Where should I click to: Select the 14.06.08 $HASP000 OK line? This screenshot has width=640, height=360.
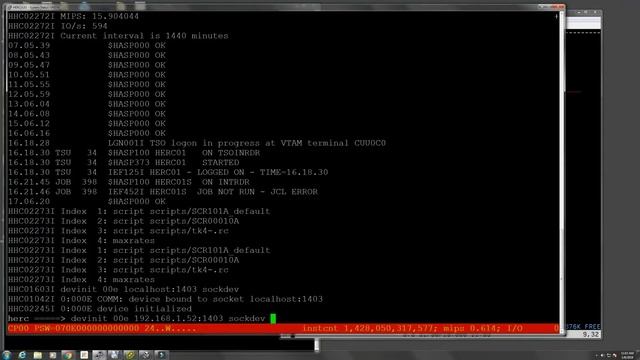click(87, 114)
